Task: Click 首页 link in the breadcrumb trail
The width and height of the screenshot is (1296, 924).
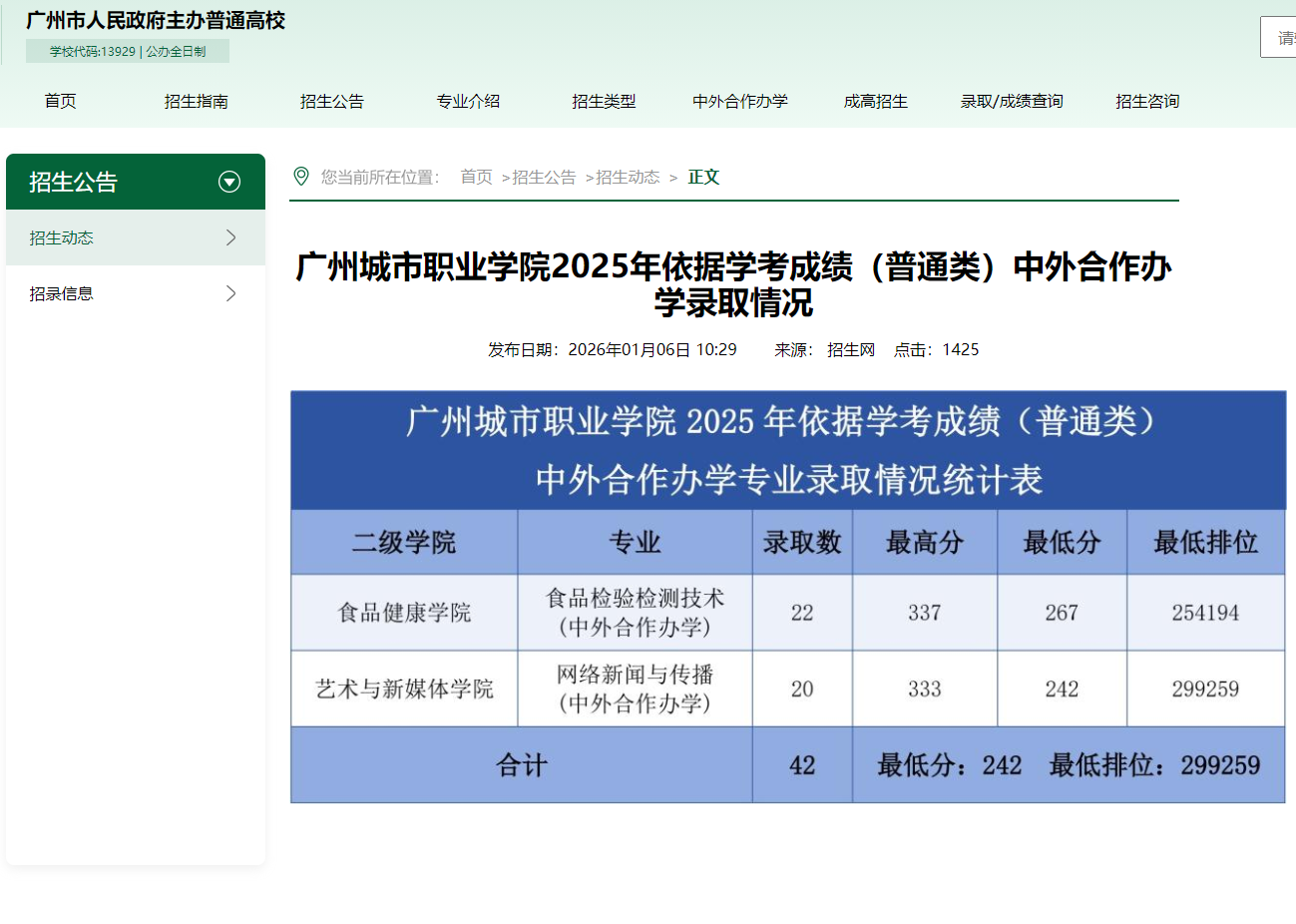Action: point(476,176)
